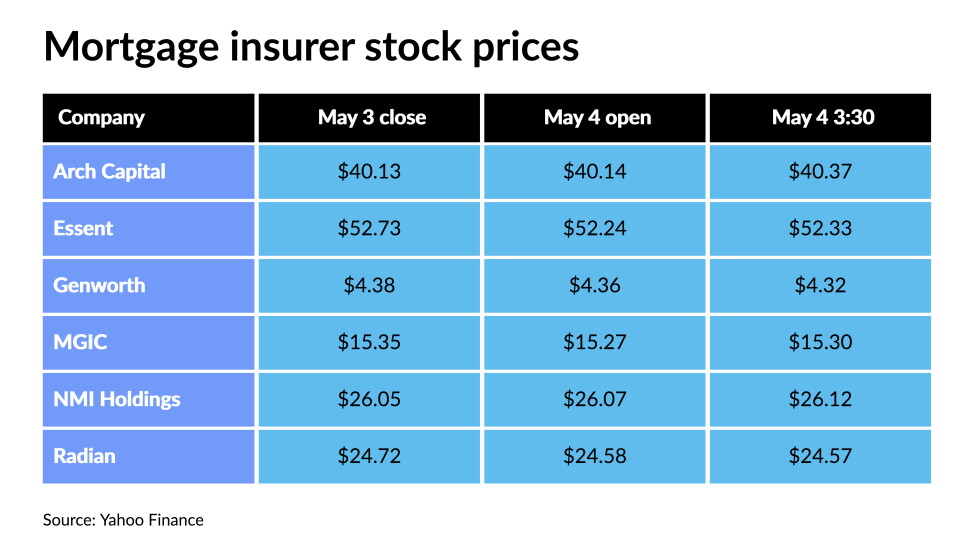Click the Source: Yahoo Finance text
This screenshot has height=550, width=978.
tap(123, 520)
